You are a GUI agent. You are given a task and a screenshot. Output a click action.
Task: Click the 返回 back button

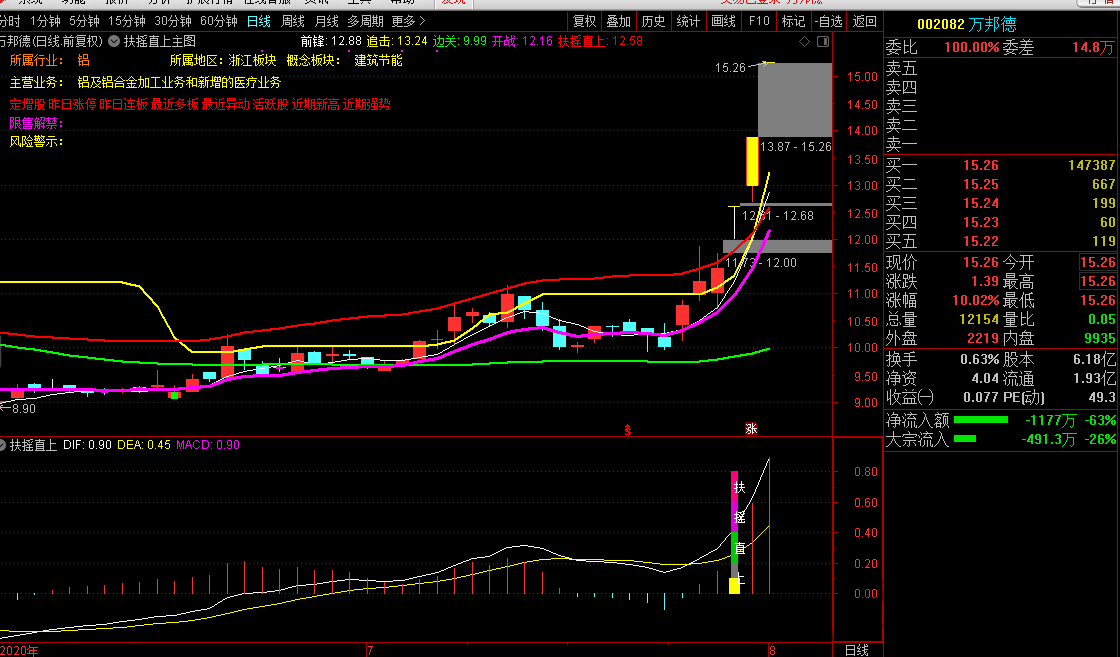[x=864, y=21]
